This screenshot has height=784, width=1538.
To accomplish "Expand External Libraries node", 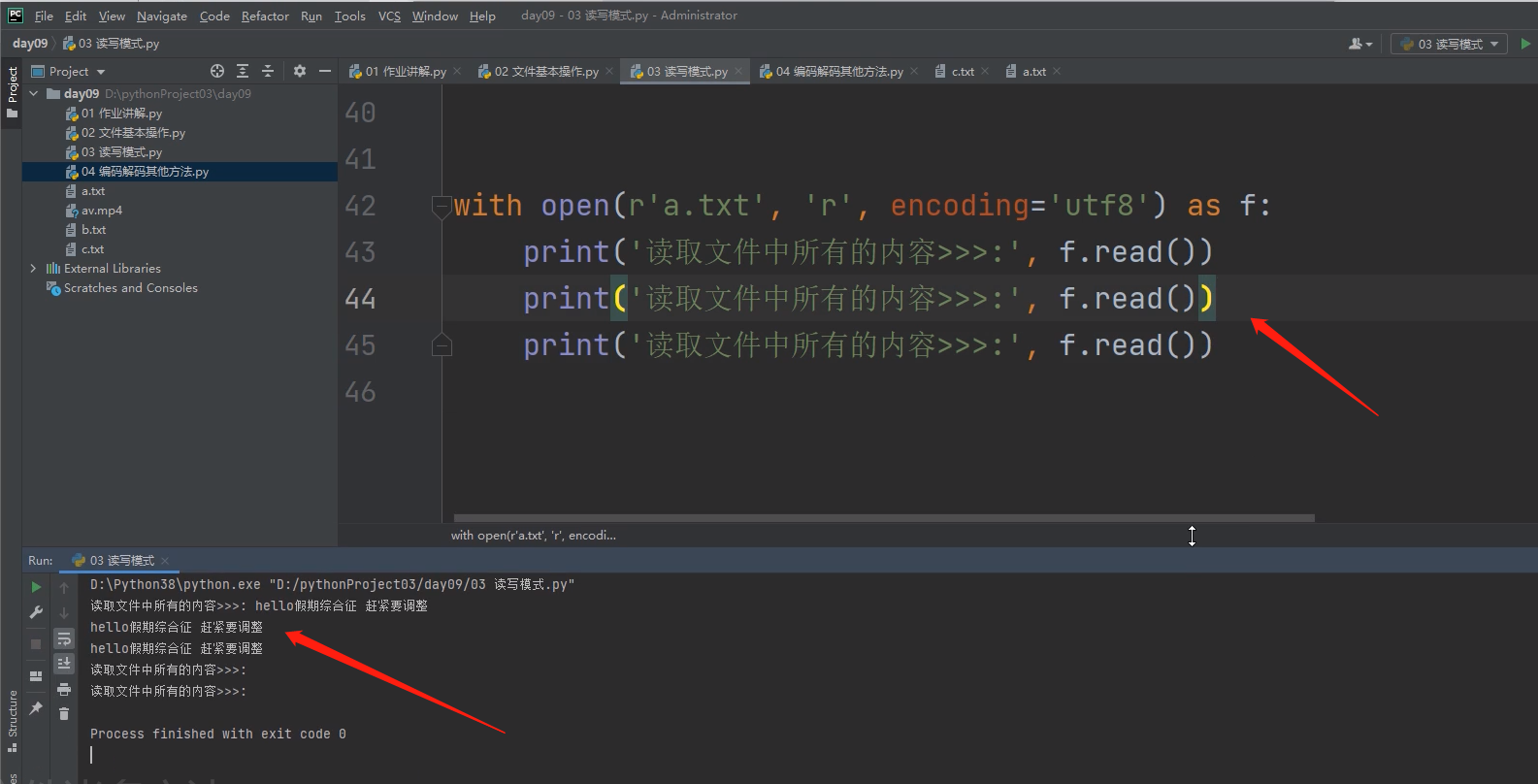I will (x=34, y=269).
